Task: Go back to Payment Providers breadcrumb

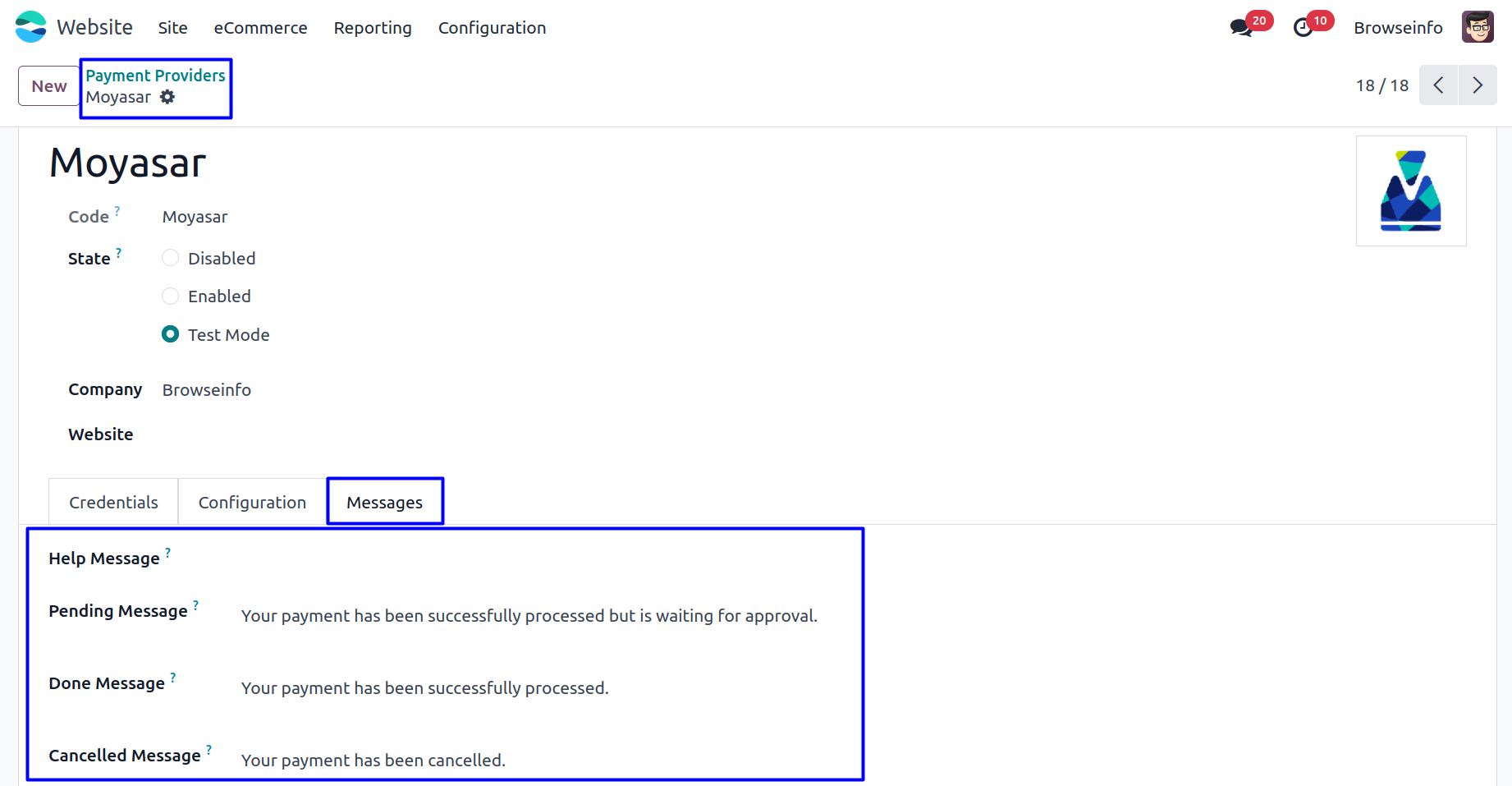Action: pyautogui.click(x=155, y=76)
